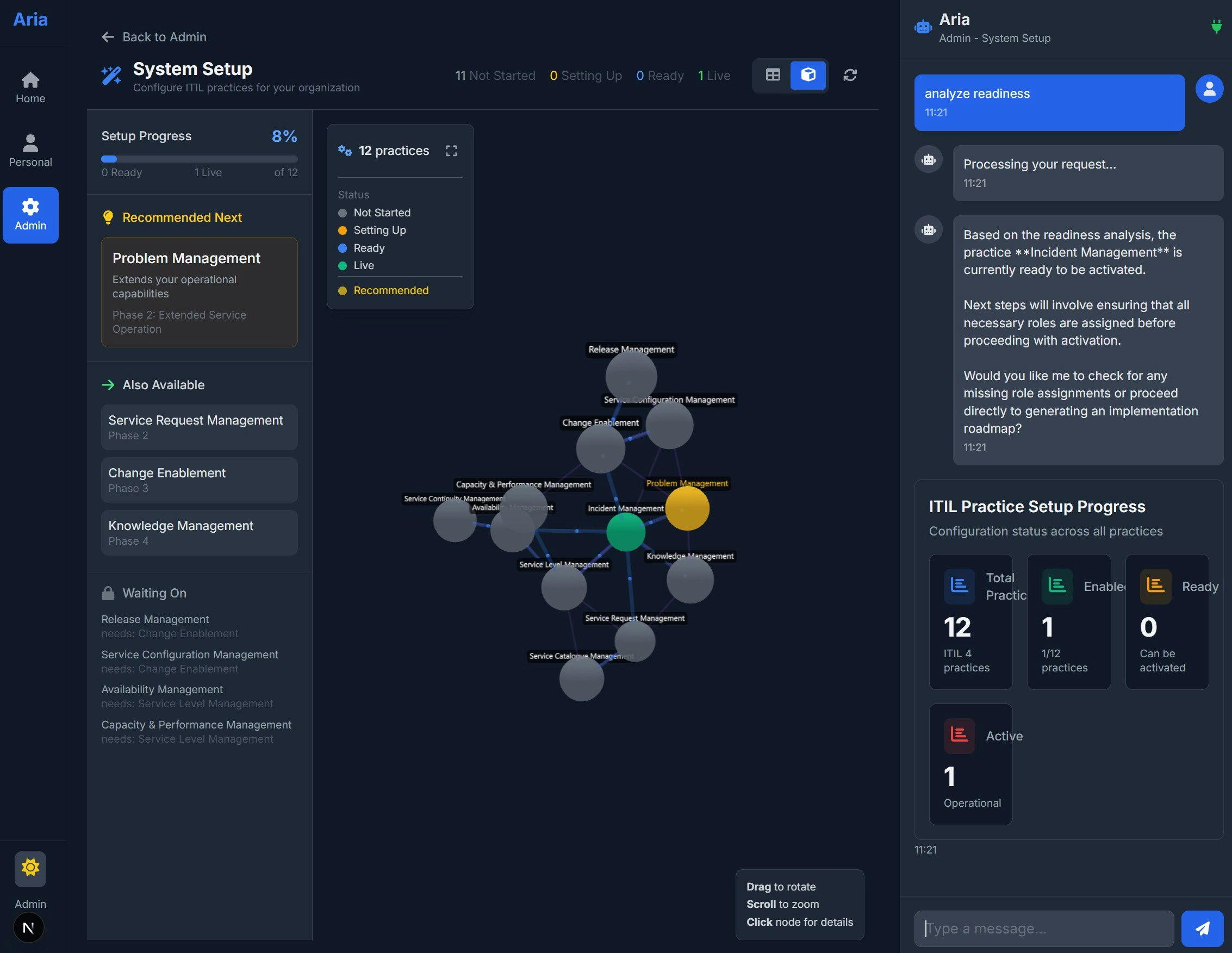This screenshot has width=1232, height=953.
Task: Focus the Type a message field
Action: click(1043, 928)
